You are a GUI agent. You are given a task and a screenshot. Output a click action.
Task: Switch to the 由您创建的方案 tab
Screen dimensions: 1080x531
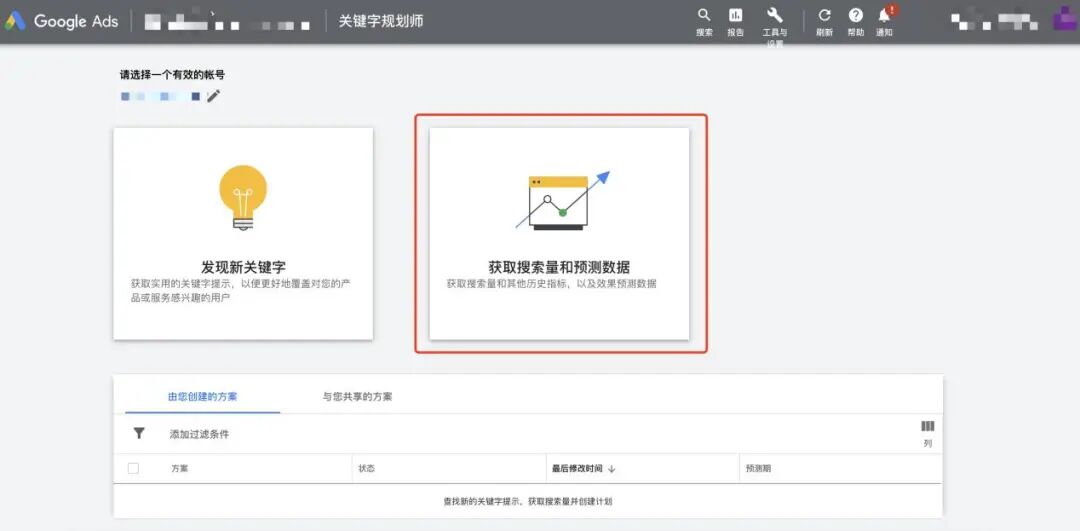(x=202, y=397)
